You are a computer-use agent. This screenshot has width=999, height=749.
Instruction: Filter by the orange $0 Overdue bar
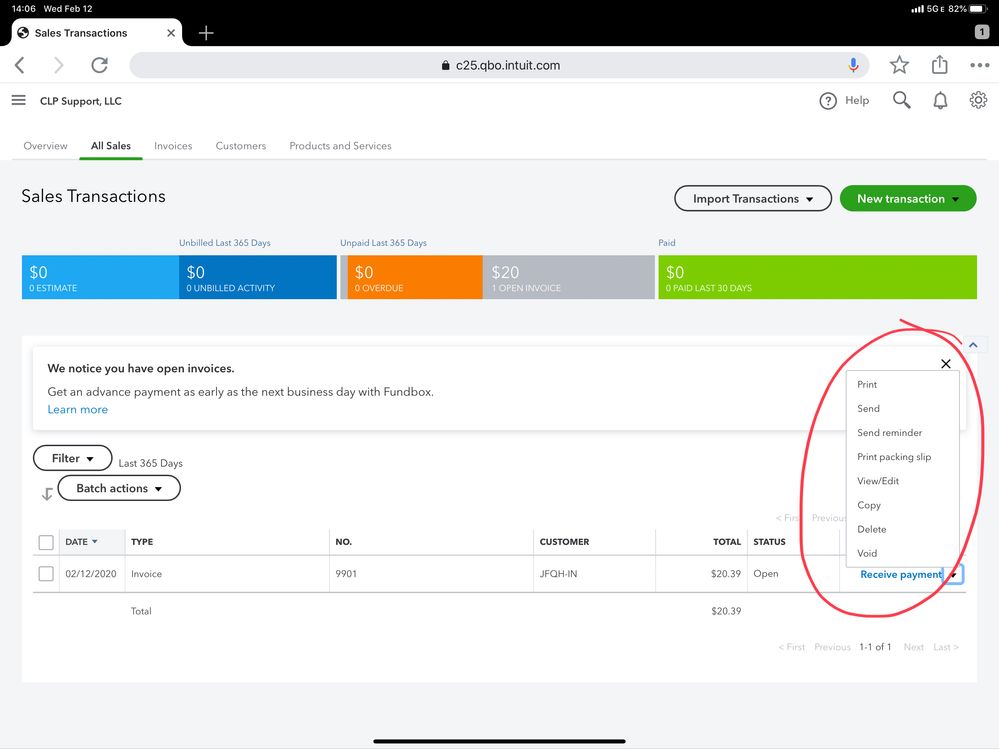tap(415, 277)
